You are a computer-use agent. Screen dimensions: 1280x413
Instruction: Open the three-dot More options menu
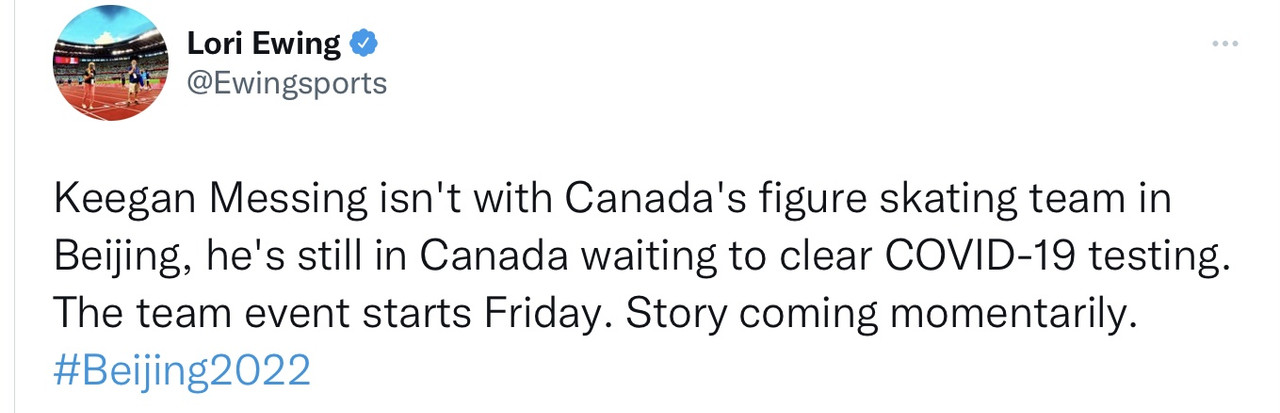tap(1225, 44)
